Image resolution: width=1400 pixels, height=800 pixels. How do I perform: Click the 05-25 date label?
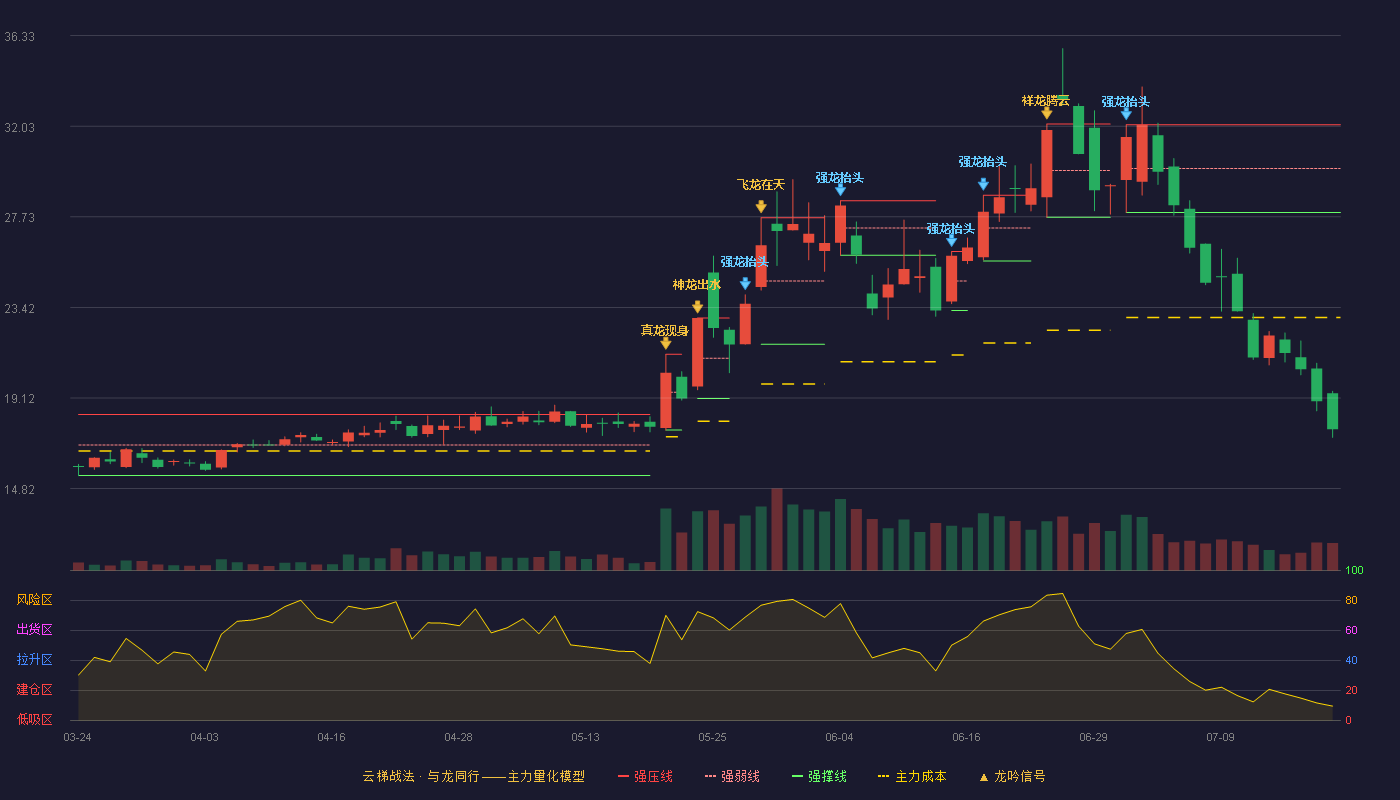(x=712, y=737)
